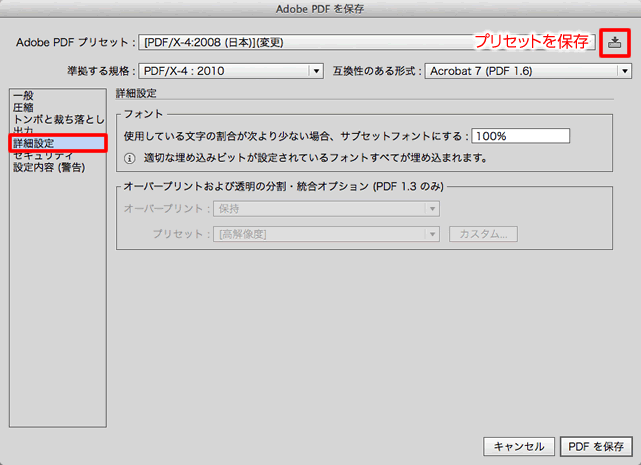Image resolution: width=641 pixels, height=465 pixels.
Task: Expand the 互換性のある形式 Acrobat 7 dropdown
Action: tap(528, 71)
